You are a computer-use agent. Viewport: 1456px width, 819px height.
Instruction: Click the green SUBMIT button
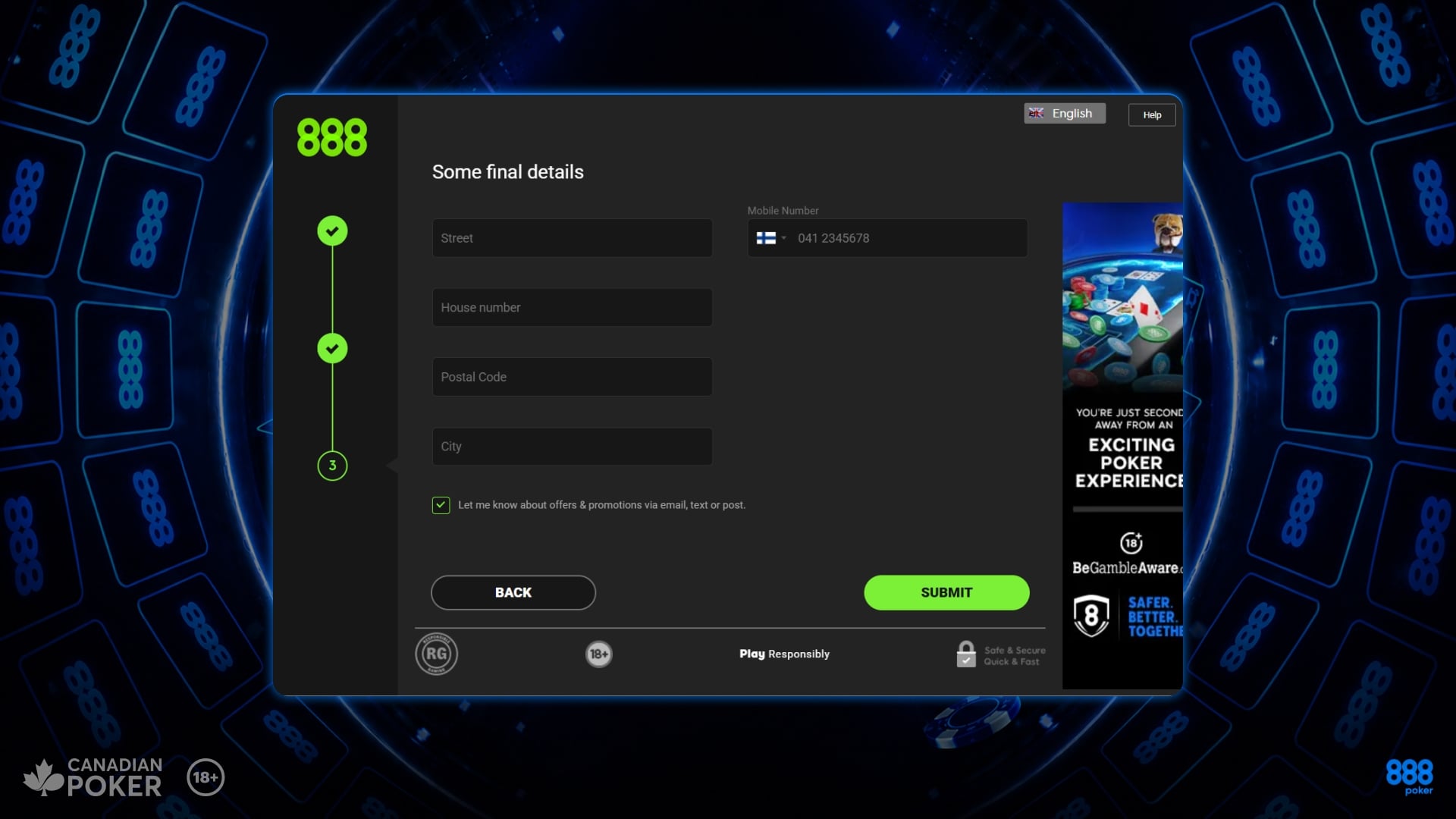(x=946, y=592)
